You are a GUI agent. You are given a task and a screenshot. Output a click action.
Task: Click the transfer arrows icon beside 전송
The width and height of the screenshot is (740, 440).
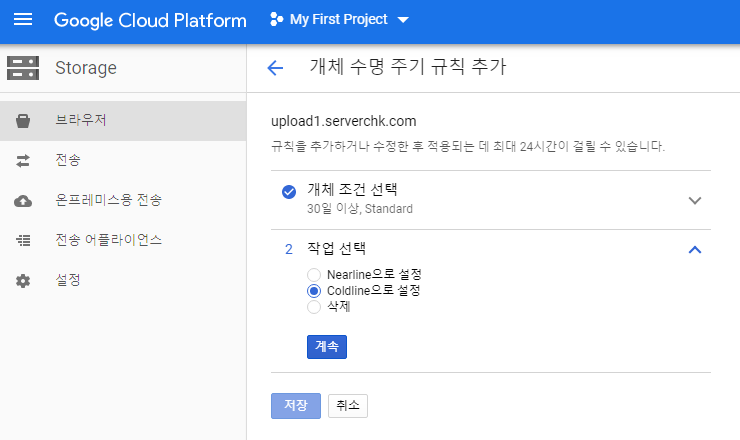coord(23,161)
